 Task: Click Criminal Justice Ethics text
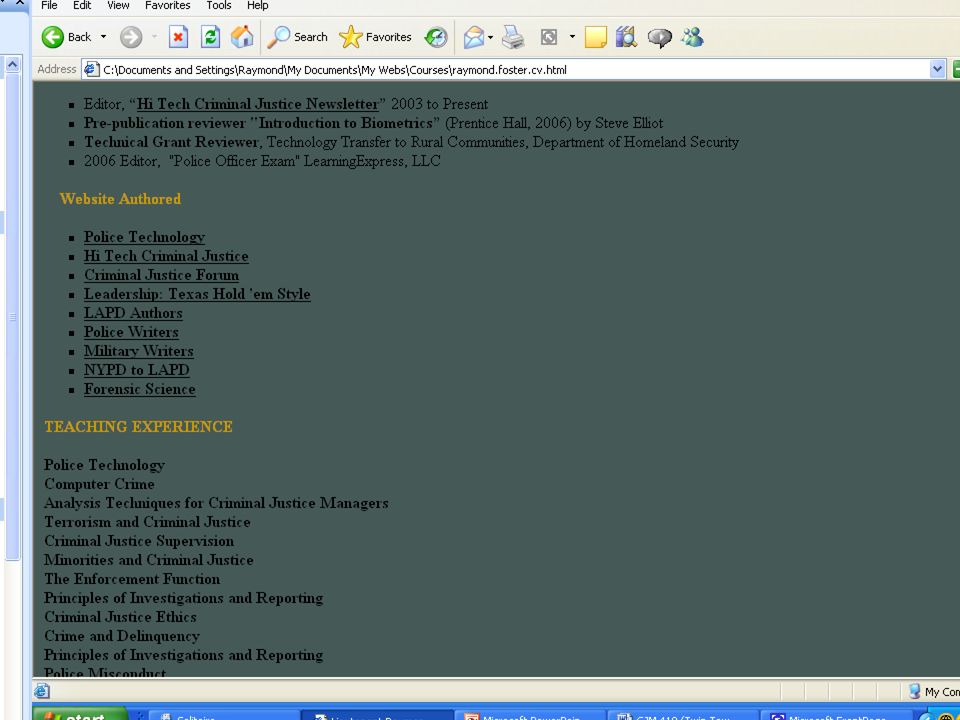point(121,617)
